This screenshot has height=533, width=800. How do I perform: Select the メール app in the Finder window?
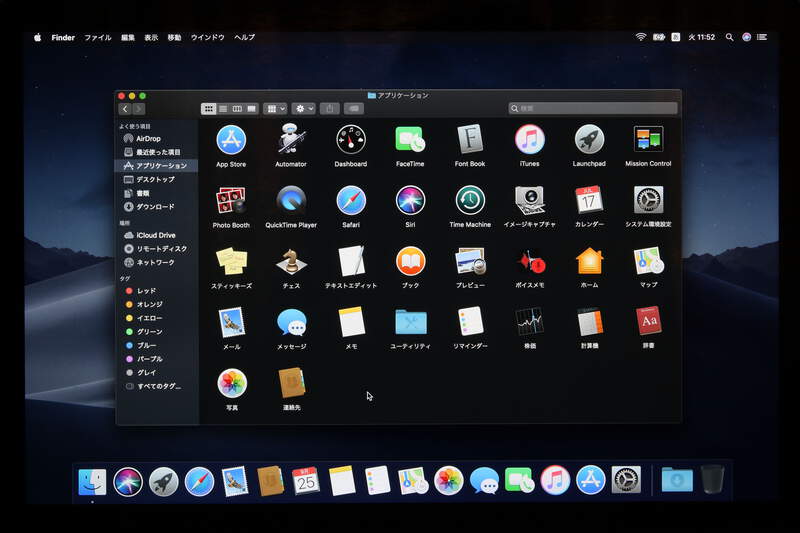point(232,322)
